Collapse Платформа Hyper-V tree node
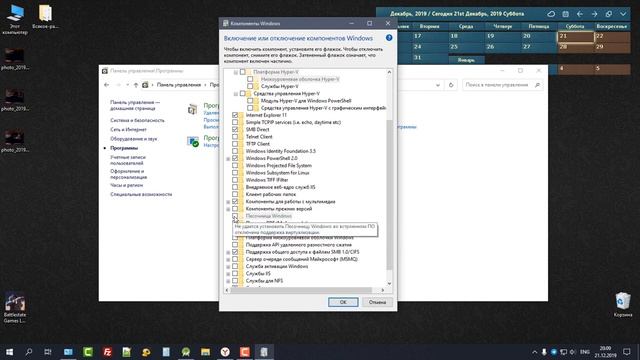This screenshot has height=360, width=640. click(x=236, y=72)
